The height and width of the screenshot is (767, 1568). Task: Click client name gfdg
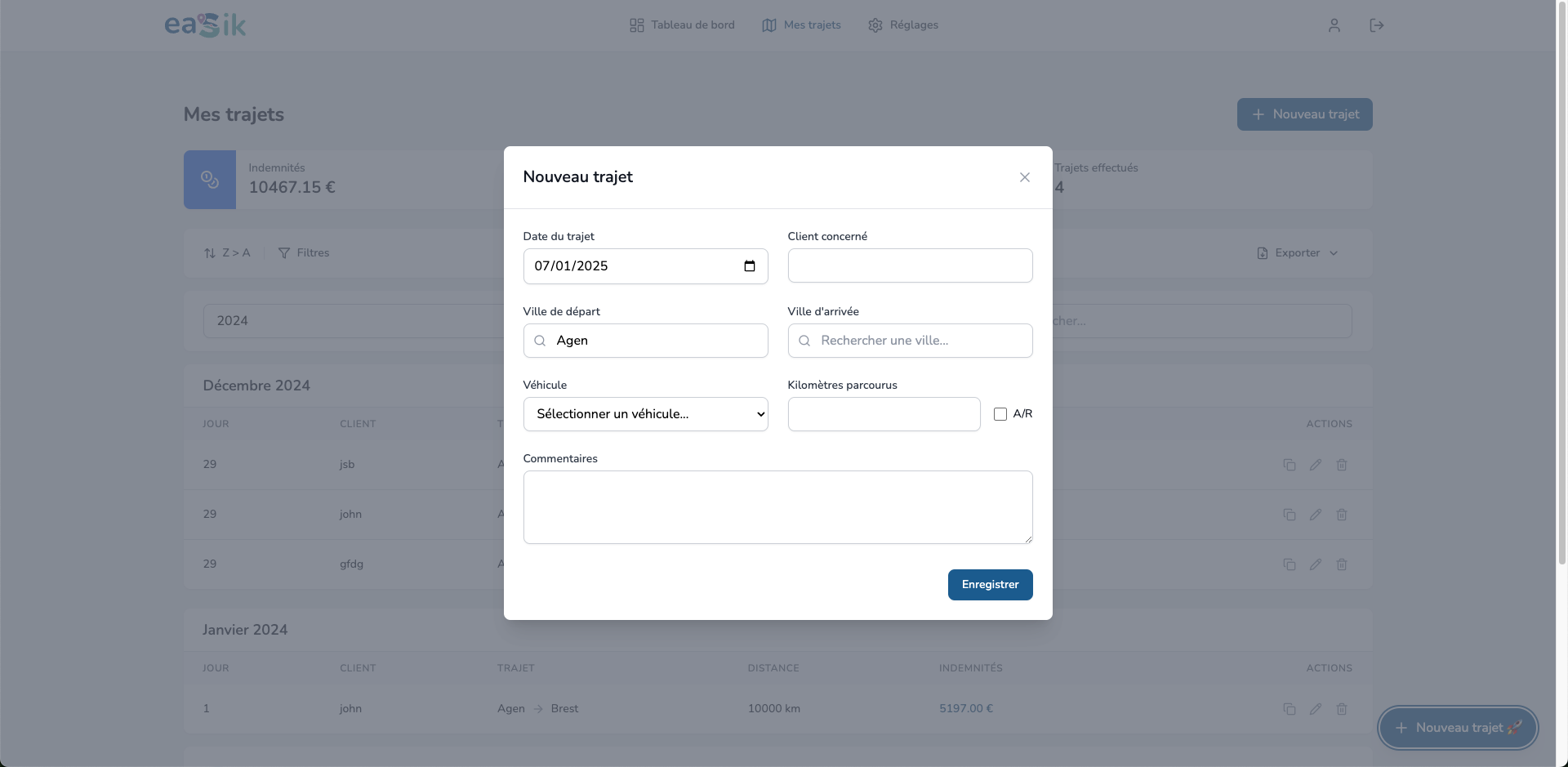tap(352, 564)
